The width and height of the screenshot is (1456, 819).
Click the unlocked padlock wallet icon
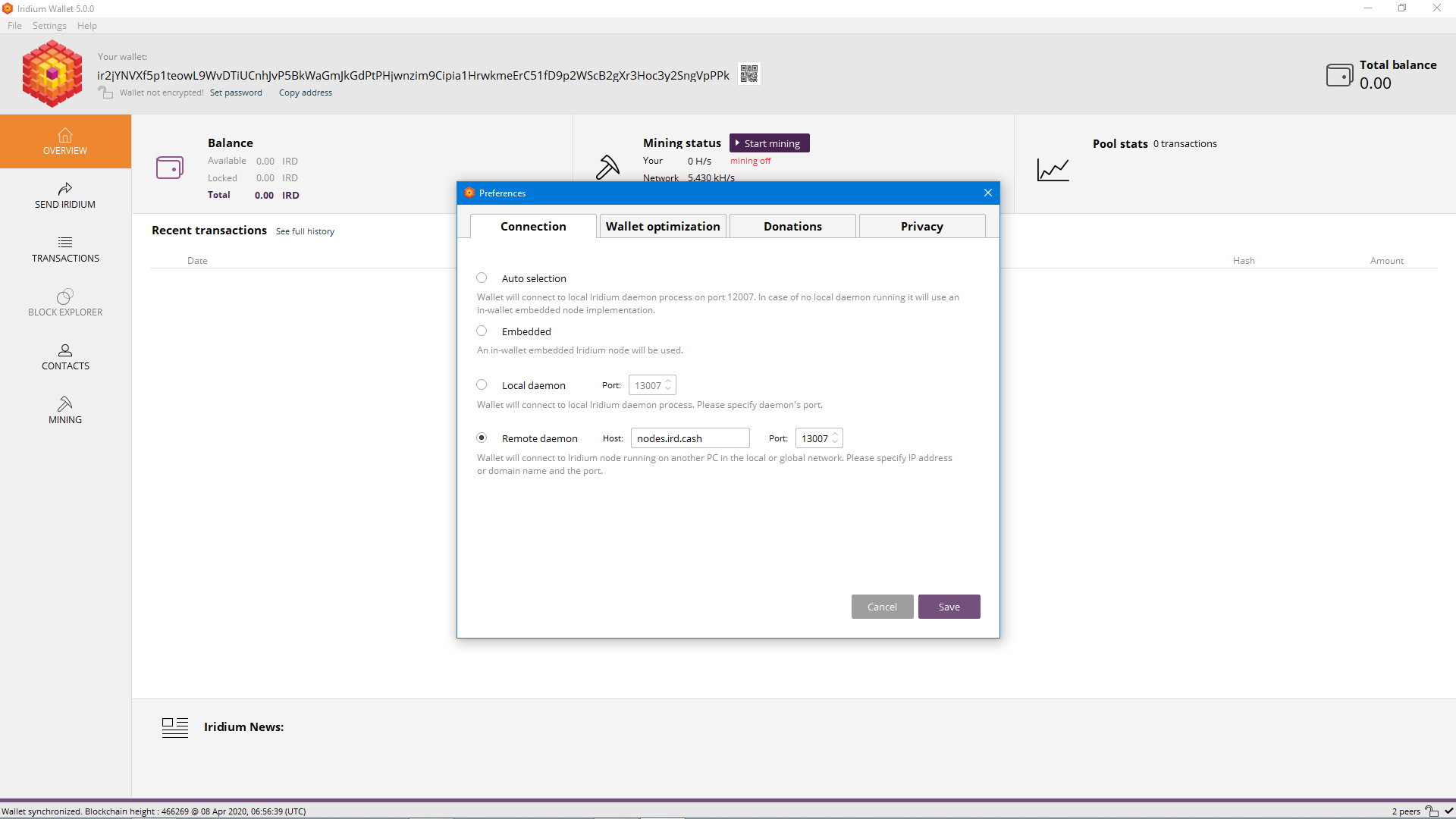105,93
